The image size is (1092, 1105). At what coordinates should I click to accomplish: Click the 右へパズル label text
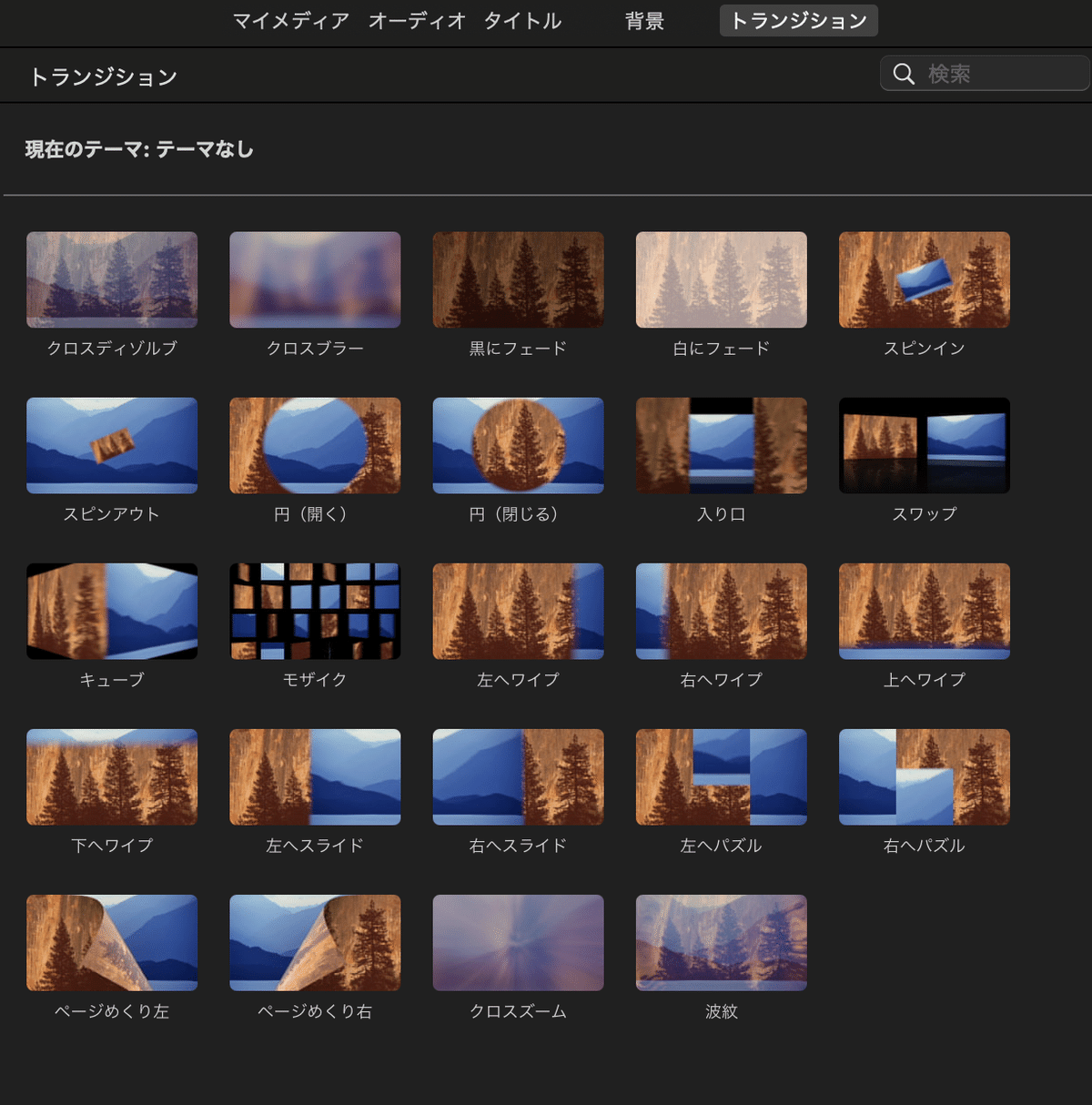coord(924,845)
